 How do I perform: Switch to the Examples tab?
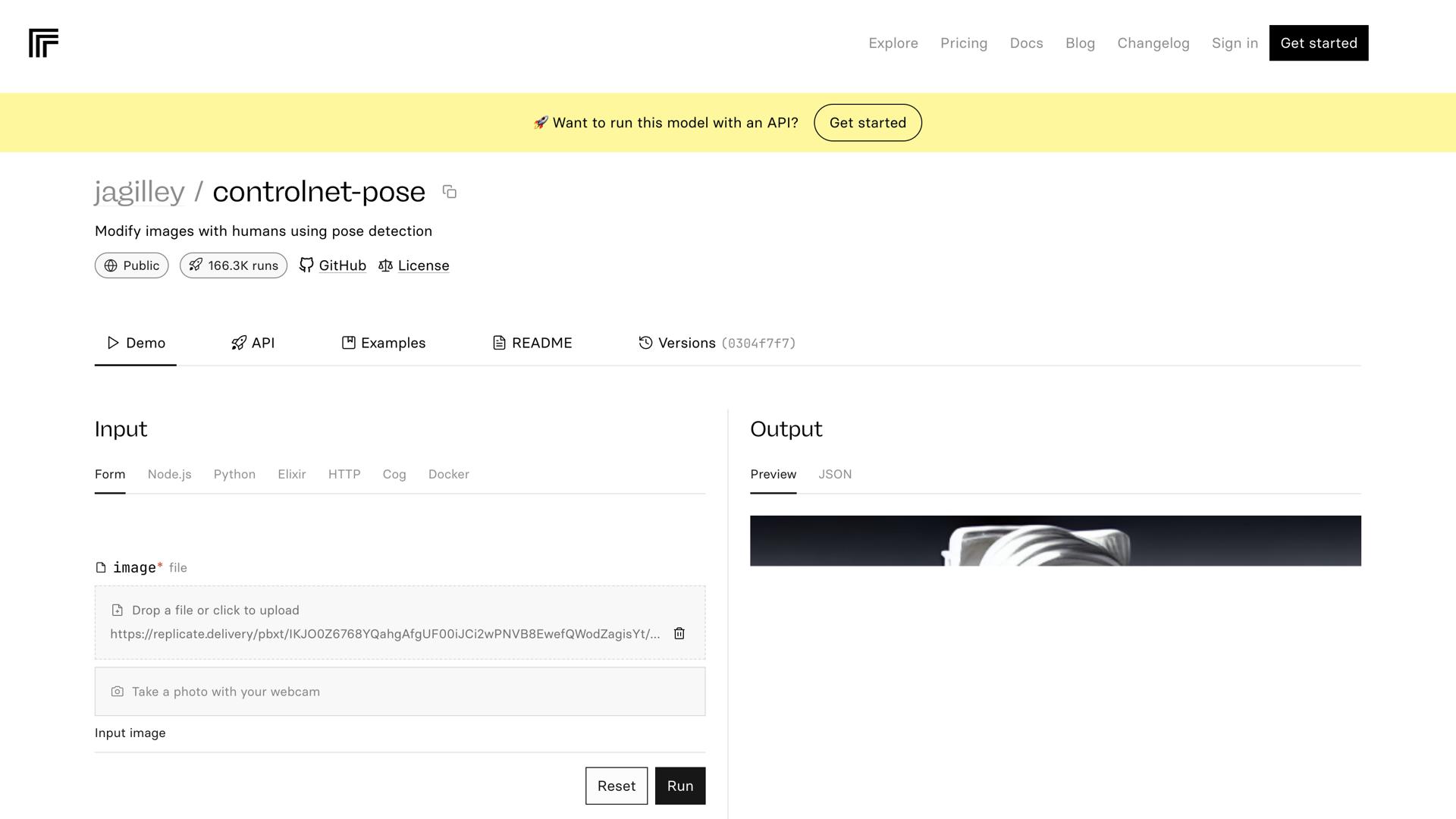click(384, 343)
